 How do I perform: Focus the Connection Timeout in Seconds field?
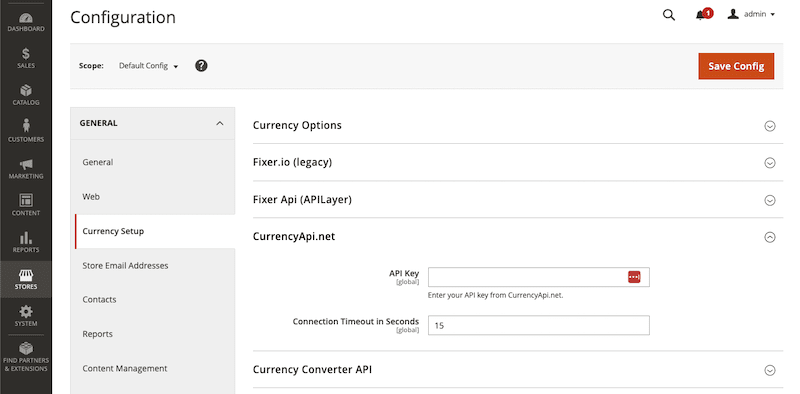[538, 325]
